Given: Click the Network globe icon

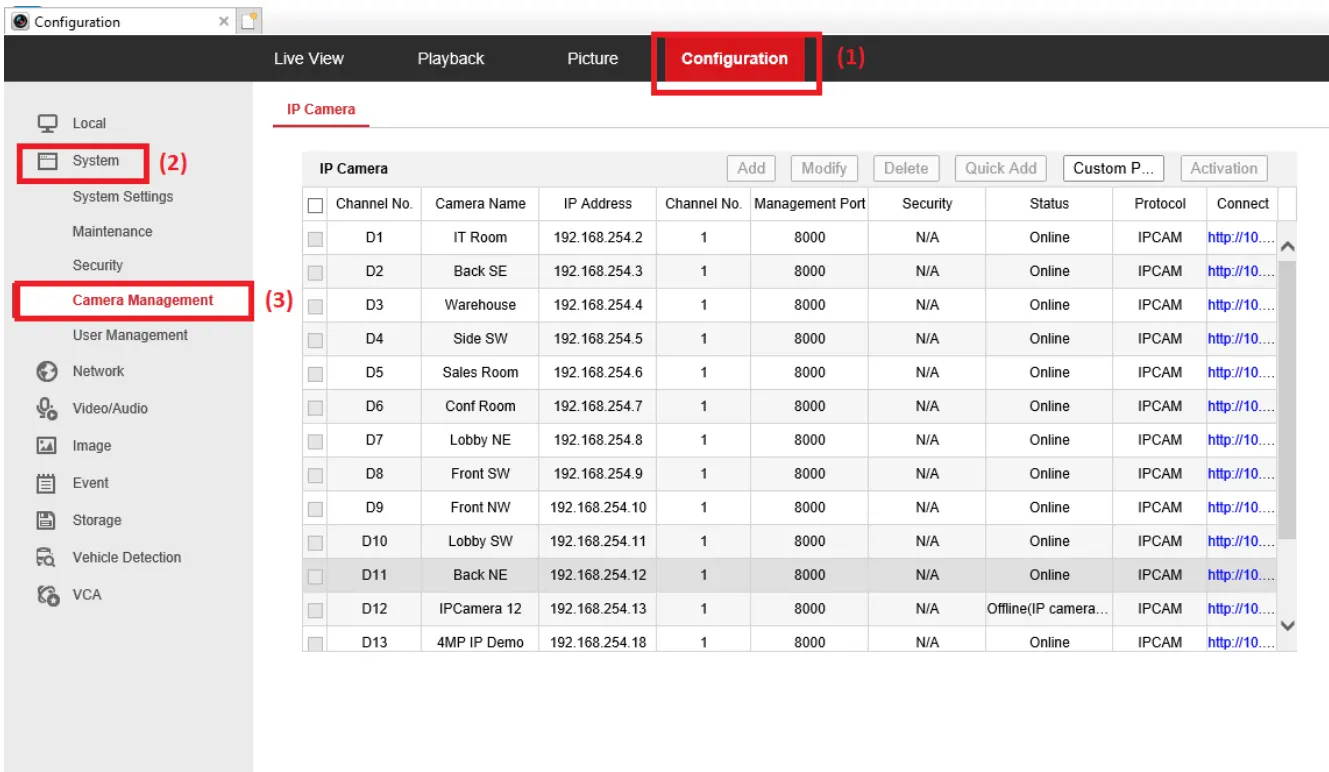Looking at the screenshot, I should pos(46,371).
